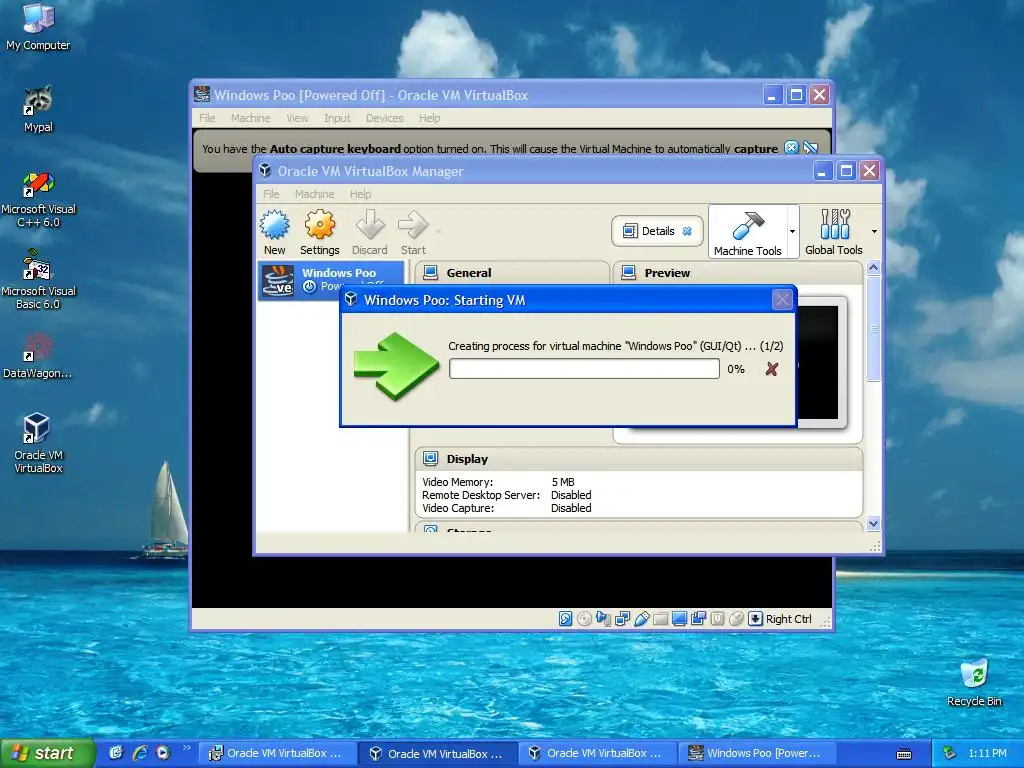Image resolution: width=1024 pixels, height=768 pixels.
Task: Click the details pane scroll-up arrow
Action: pos(873,268)
